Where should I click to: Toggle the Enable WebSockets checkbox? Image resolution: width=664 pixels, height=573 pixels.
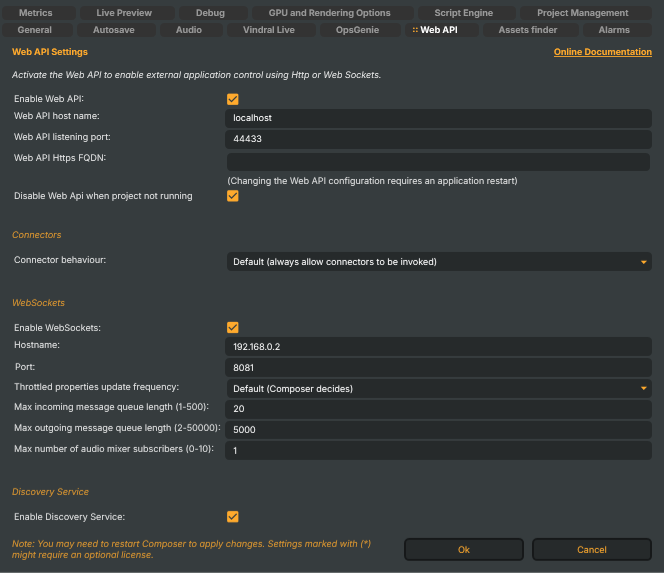232,327
